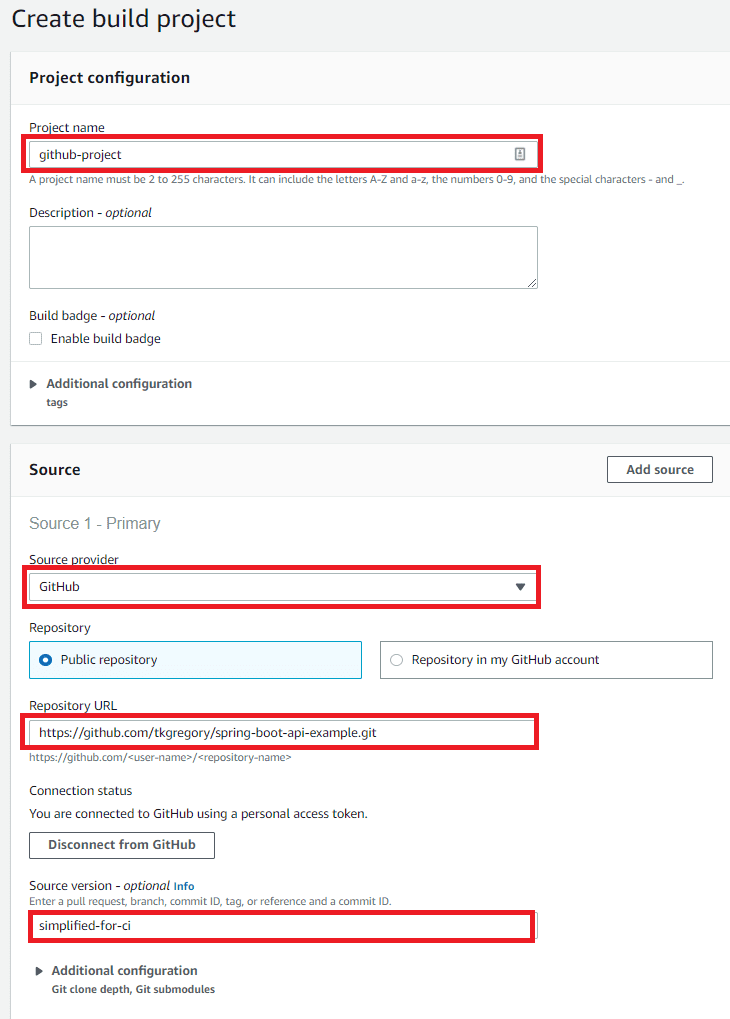Click the Source version input box
This screenshot has height=1019, width=730.
coord(280,926)
